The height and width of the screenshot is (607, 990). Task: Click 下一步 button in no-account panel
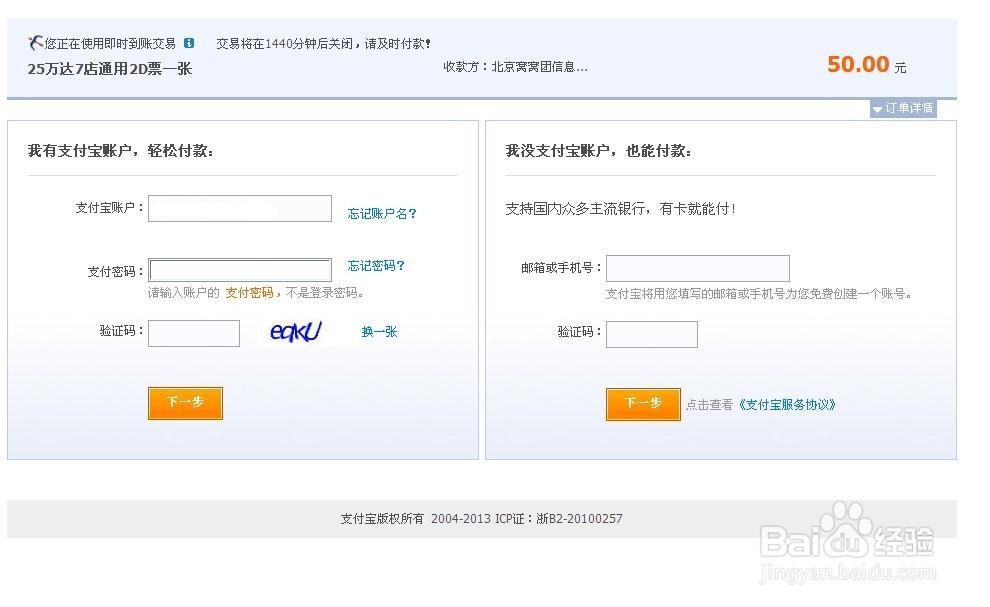(x=643, y=404)
